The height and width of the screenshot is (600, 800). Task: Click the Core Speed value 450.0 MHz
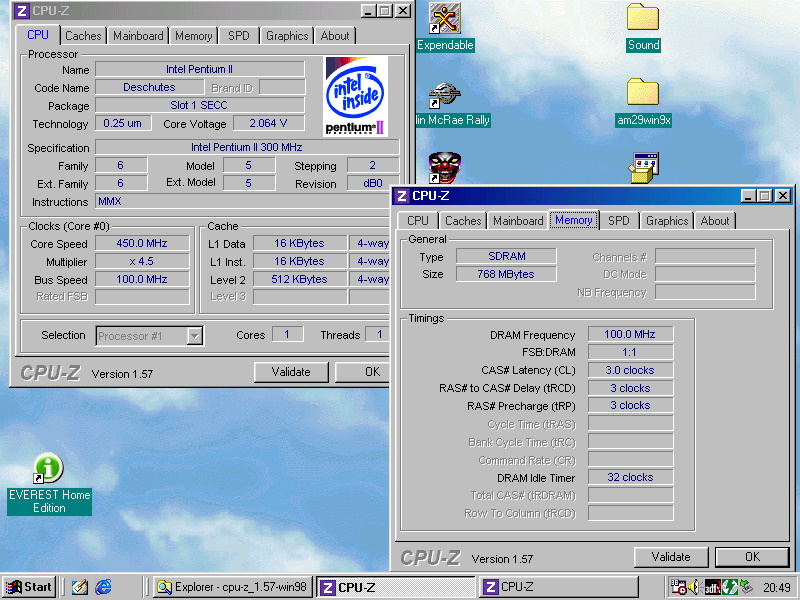click(x=142, y=243)
